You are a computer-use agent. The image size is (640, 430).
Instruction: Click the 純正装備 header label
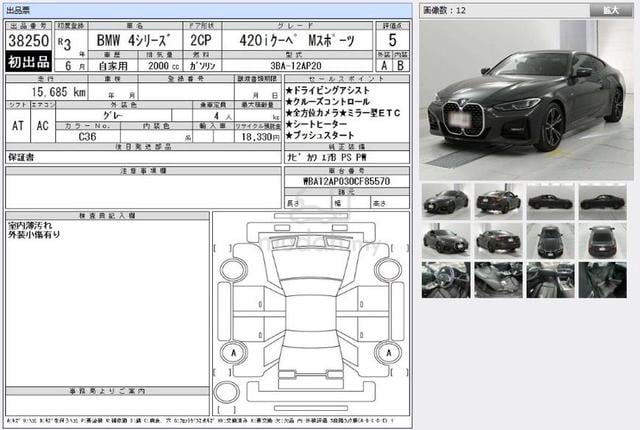(347, 146)
